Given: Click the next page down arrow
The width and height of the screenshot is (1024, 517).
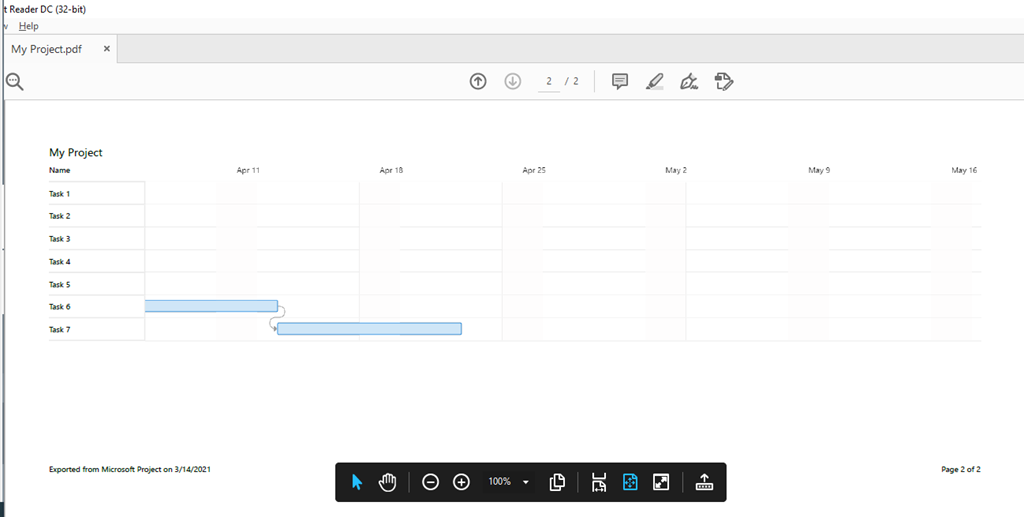Looking at the screenshot, I should (513, 81).
